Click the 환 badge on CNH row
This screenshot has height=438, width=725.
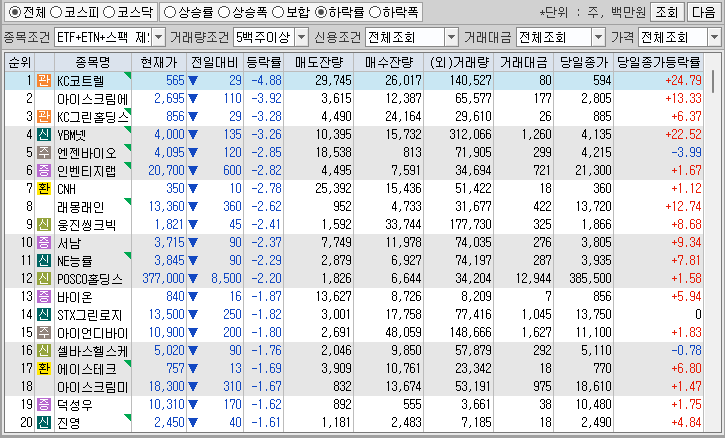click(x=44, y=189)
